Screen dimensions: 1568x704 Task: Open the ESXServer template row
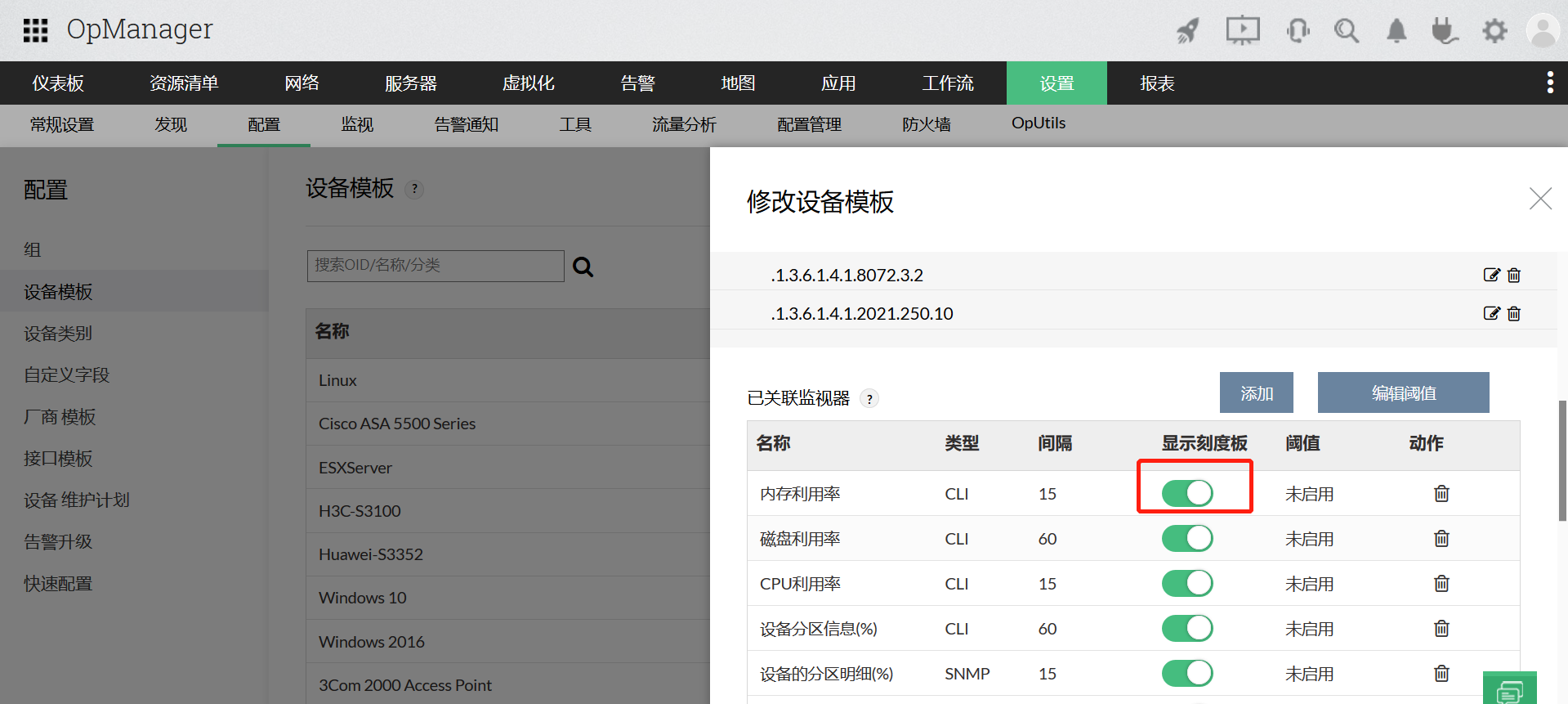click(x=507, y=467)
